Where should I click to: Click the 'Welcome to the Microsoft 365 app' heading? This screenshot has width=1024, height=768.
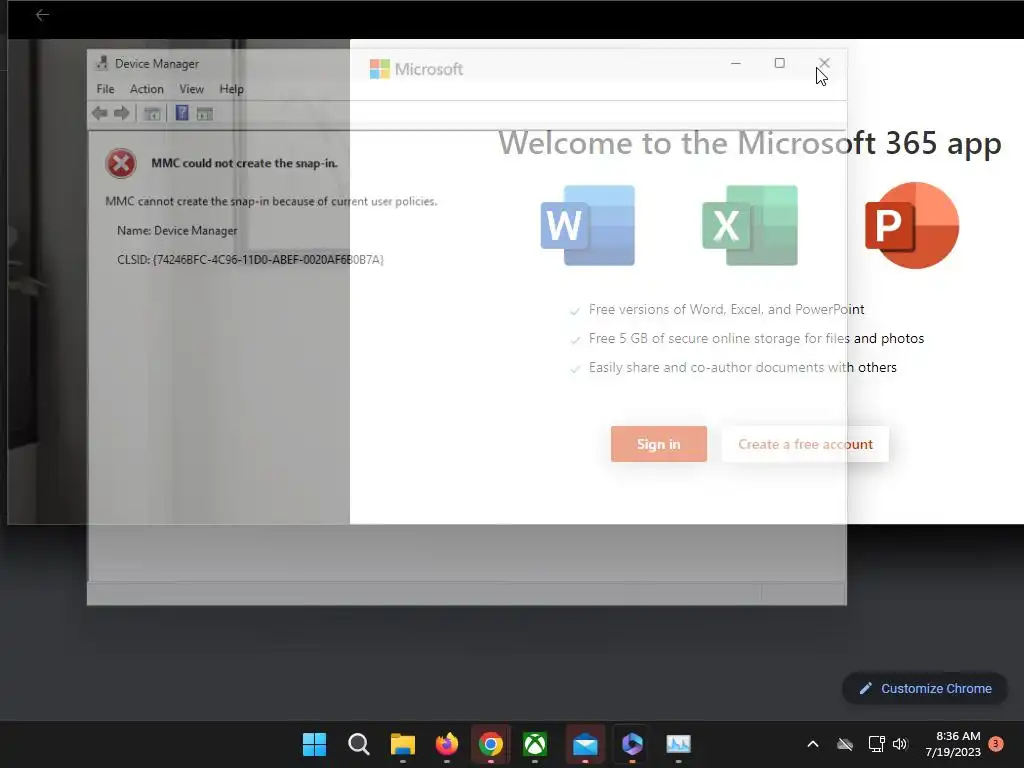tap(750, 143)
